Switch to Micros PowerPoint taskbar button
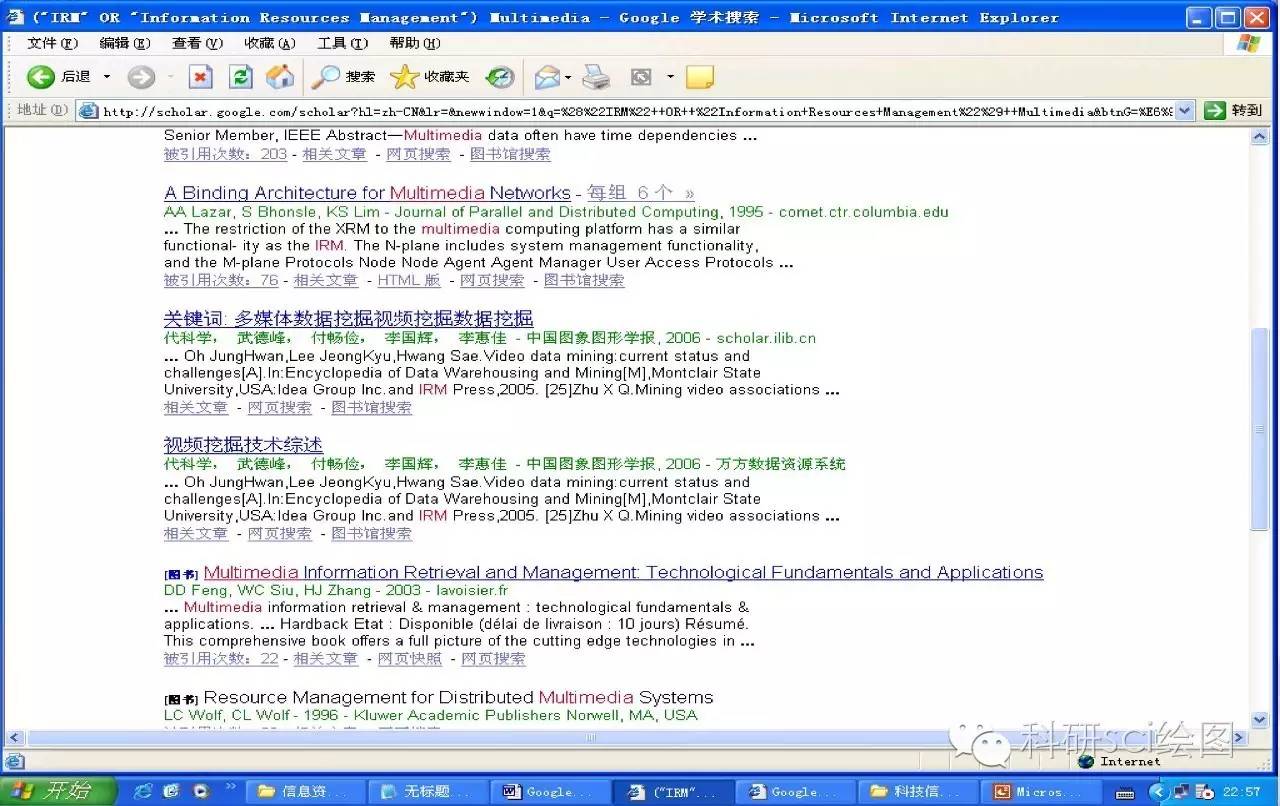 (x=1041, y=791)
